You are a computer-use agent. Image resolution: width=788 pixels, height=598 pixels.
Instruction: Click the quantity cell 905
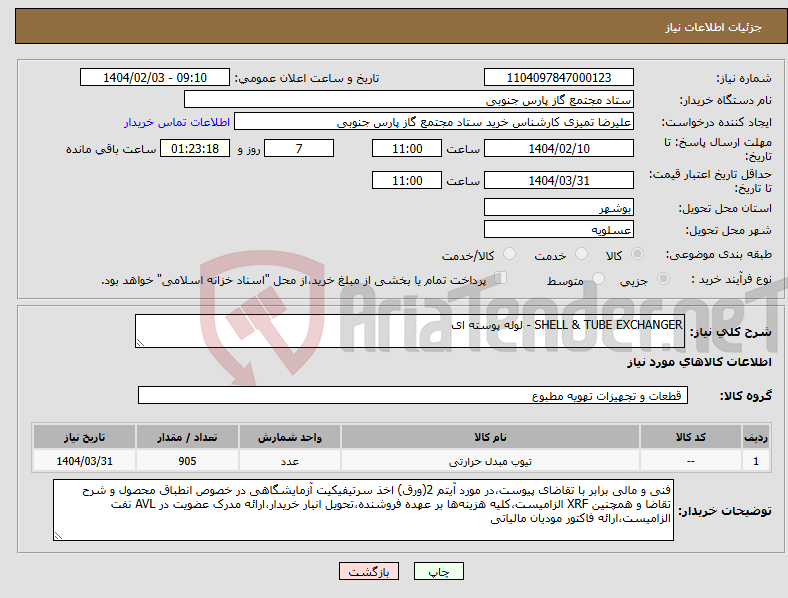187,461
